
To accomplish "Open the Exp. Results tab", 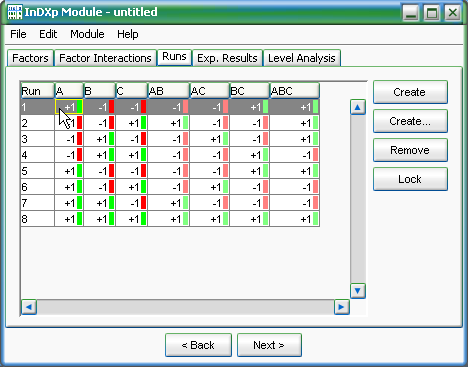I will pos(227,58).
